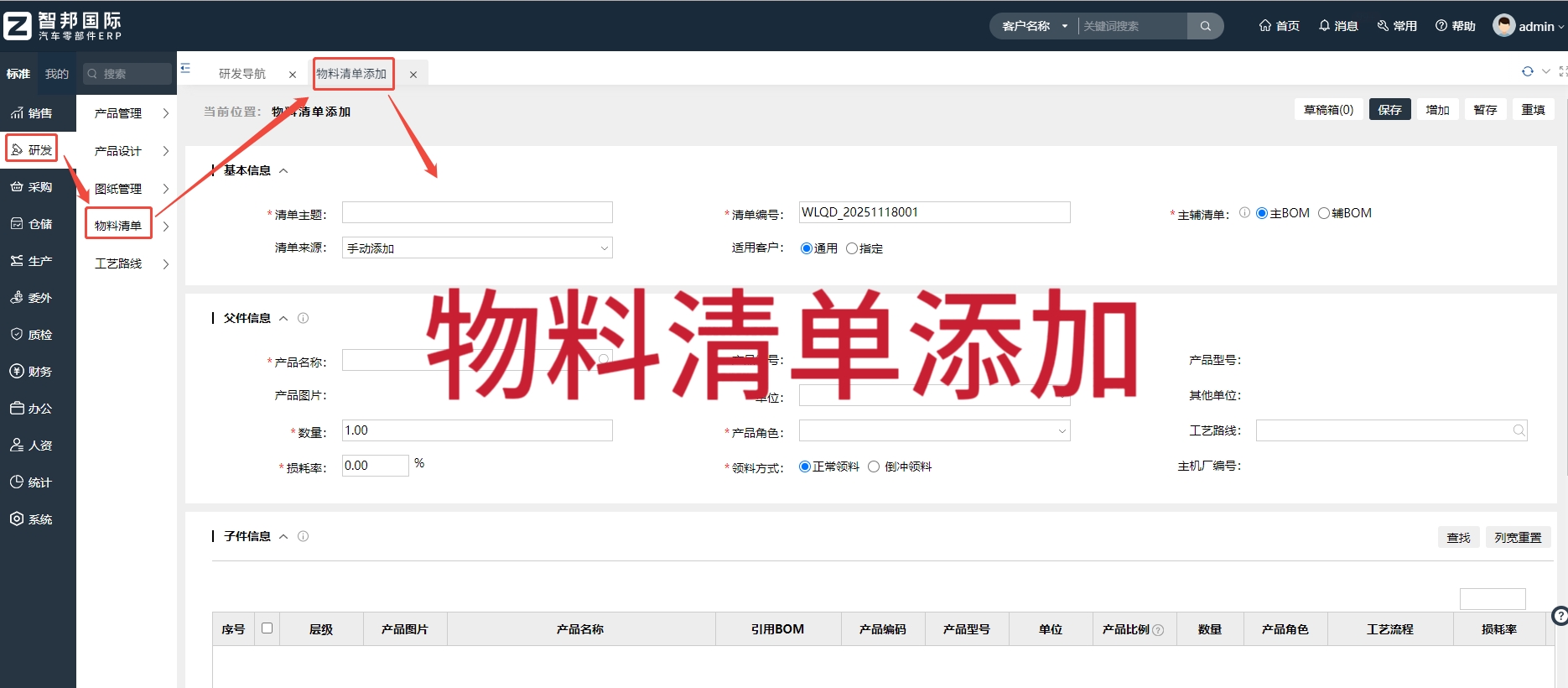Click info icon beside 子件信息
Screen dimensions: 1568x688
point(304,536)
